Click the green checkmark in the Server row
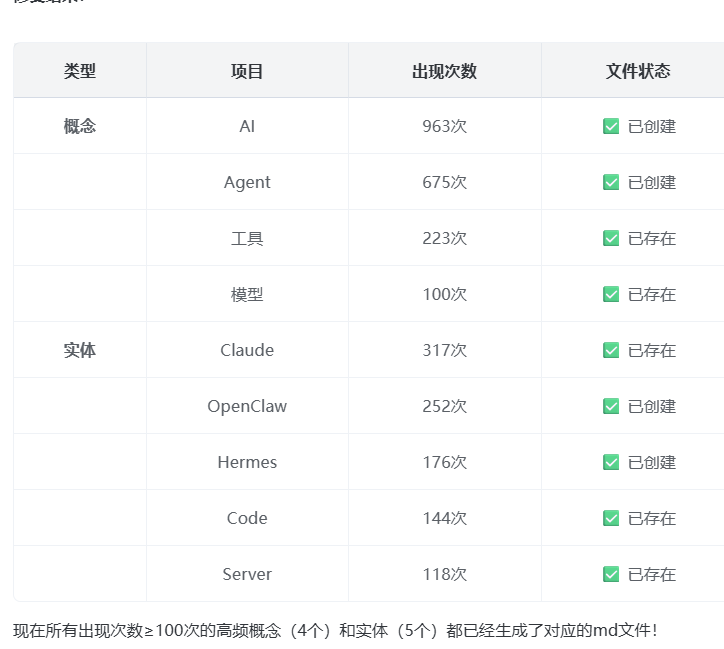Viewport: 724px width, 649px height. [x=611, y=574]
